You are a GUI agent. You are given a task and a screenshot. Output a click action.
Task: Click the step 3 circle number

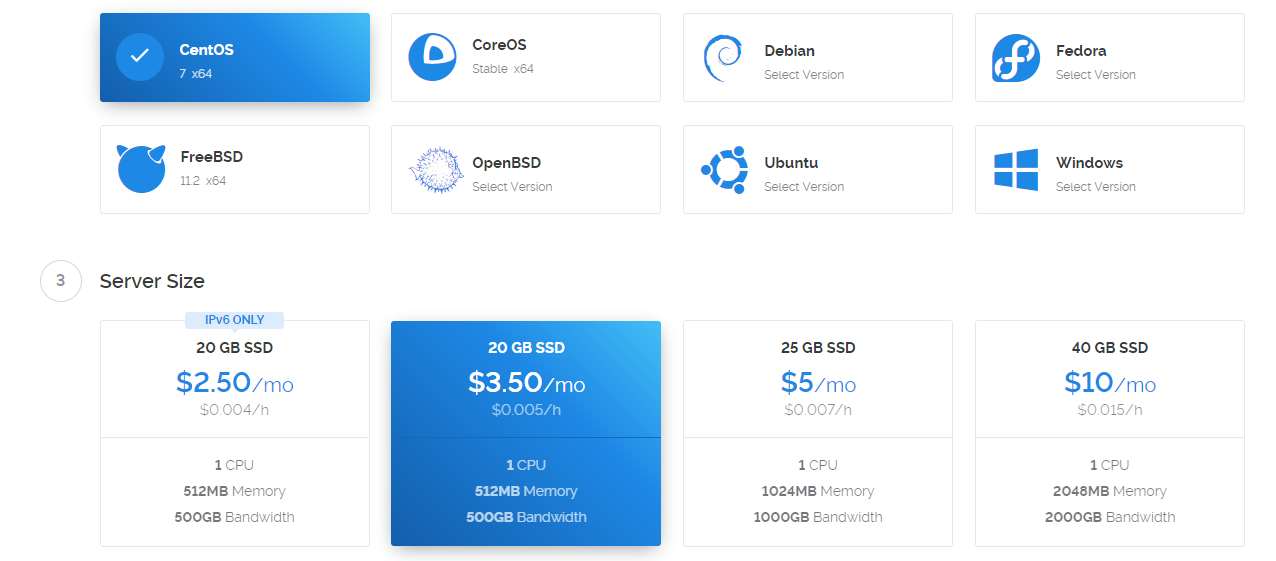click(x=60, y=281)
